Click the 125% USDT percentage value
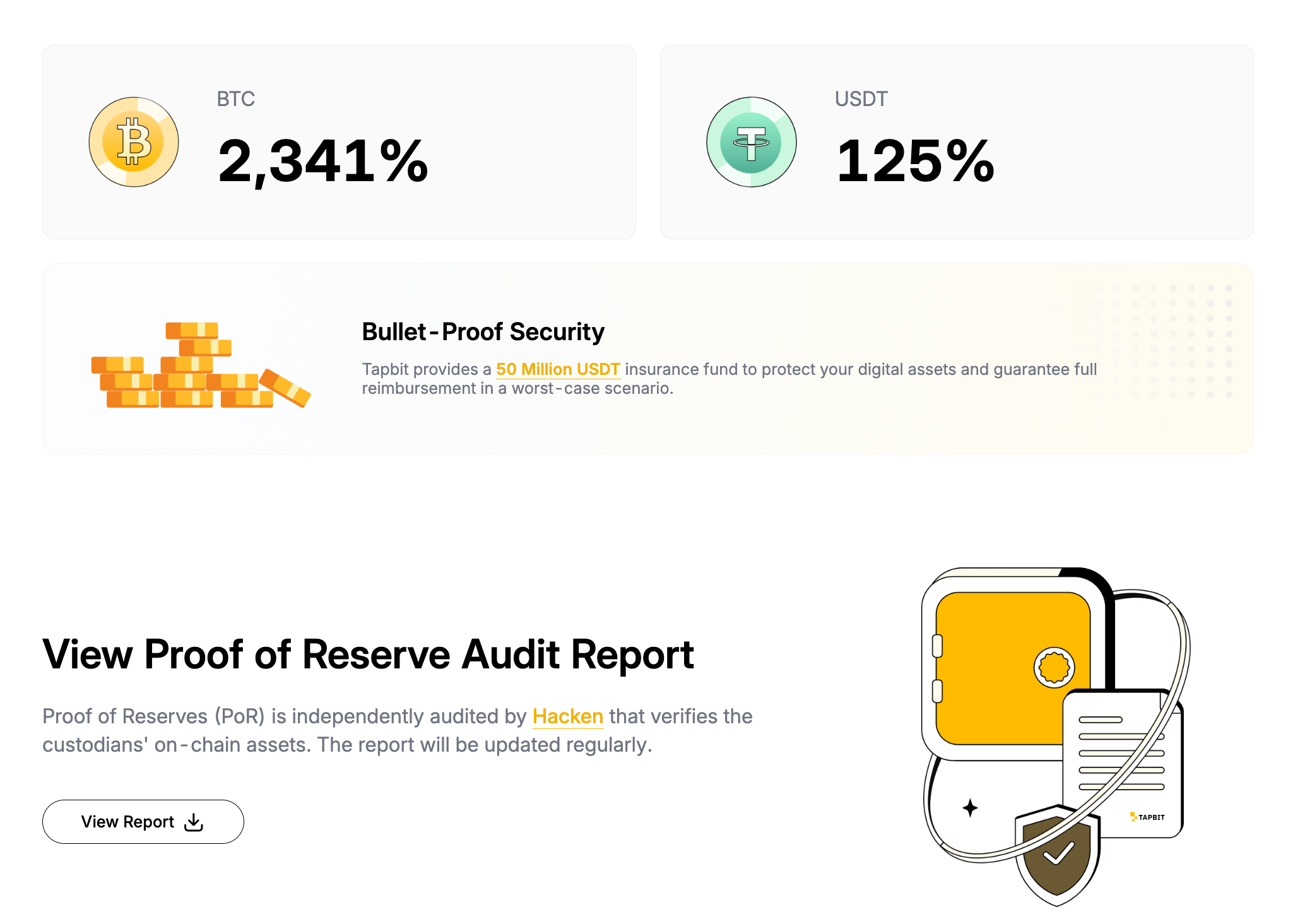This screenshot has width=1300, height=924. pos(916,162)
